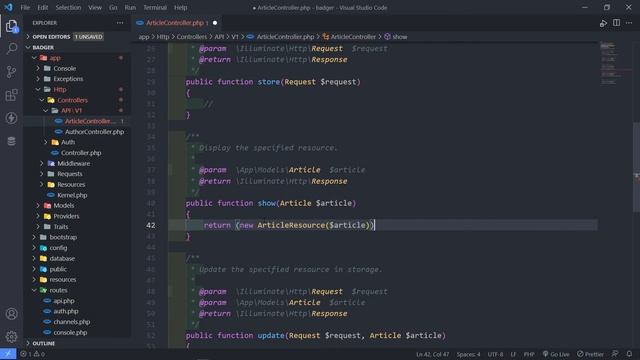Collapse the BADGER project section
The width and height of the screenshot is (640, 360).
[78, 47]
